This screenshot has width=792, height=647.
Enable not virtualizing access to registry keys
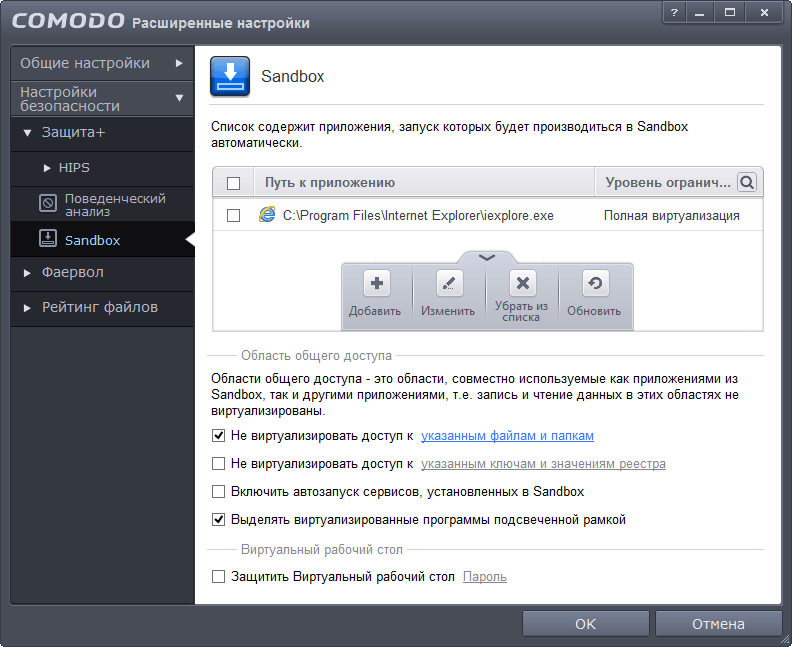(218, 463)
